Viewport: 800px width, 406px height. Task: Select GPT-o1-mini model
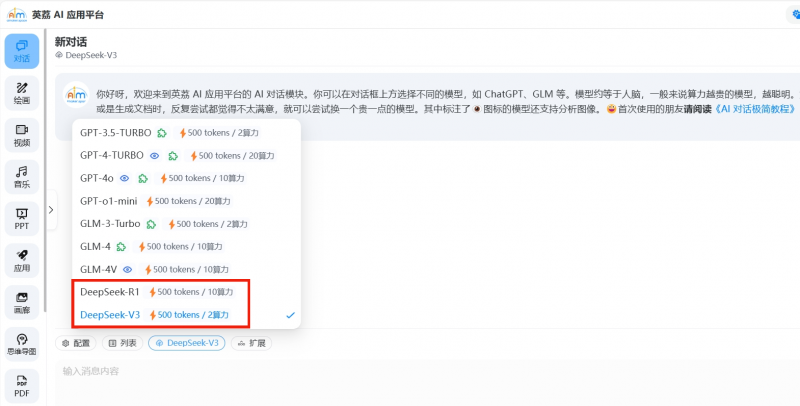click(186, 201)
